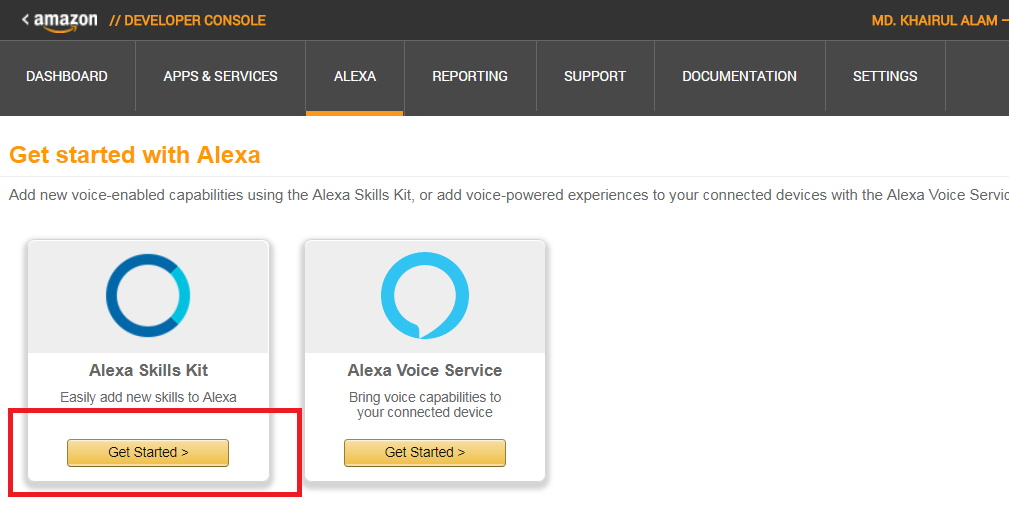Click the Get started with Alexa heading
Screen dimensions: 1009x518
coord(134,155)
